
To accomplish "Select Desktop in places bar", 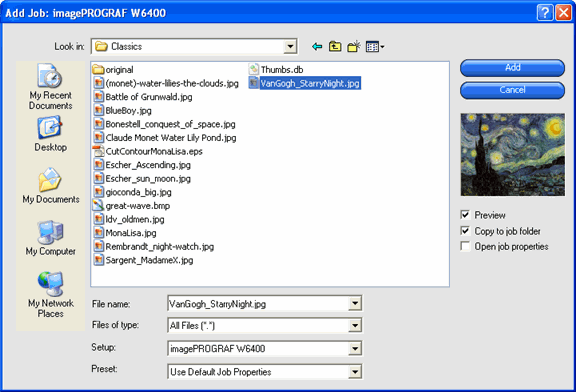I will (50, 134).
